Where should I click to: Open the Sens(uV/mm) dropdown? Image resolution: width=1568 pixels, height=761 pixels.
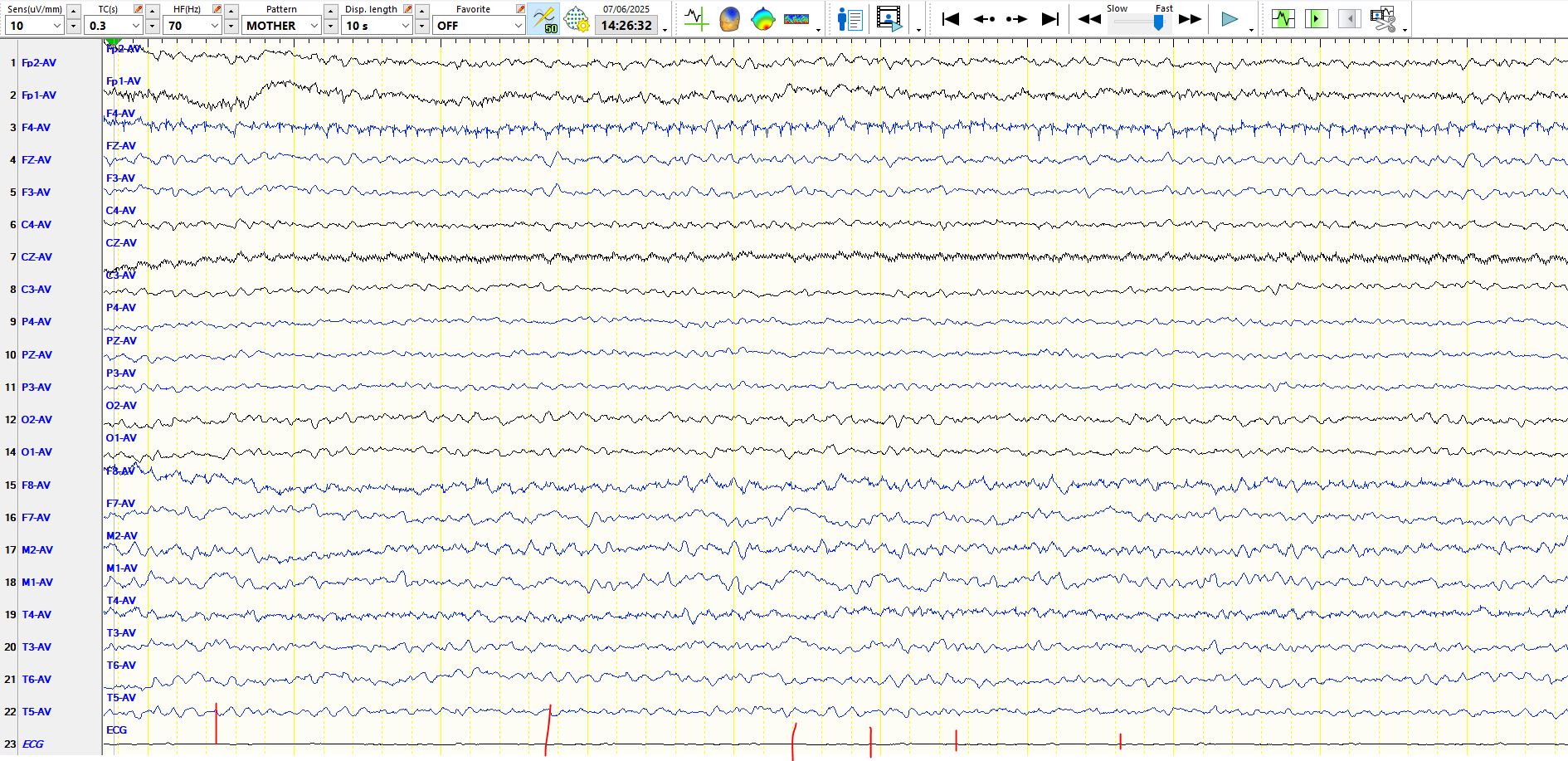coord(35,26)
